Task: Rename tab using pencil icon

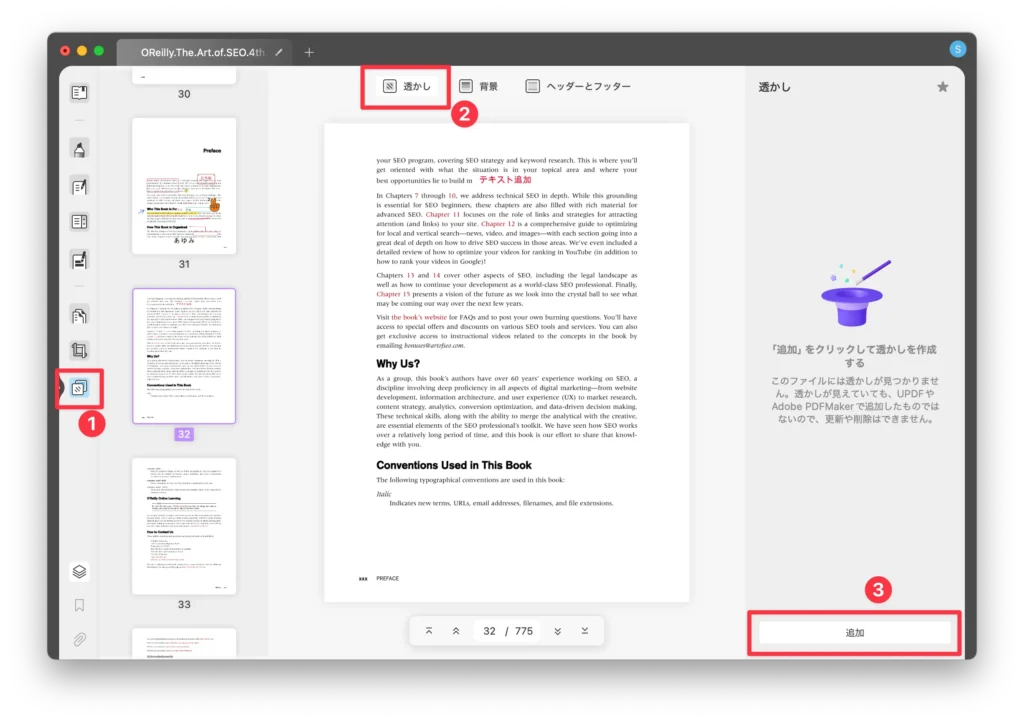Action: pyautogui.click(x=279, y=52)
